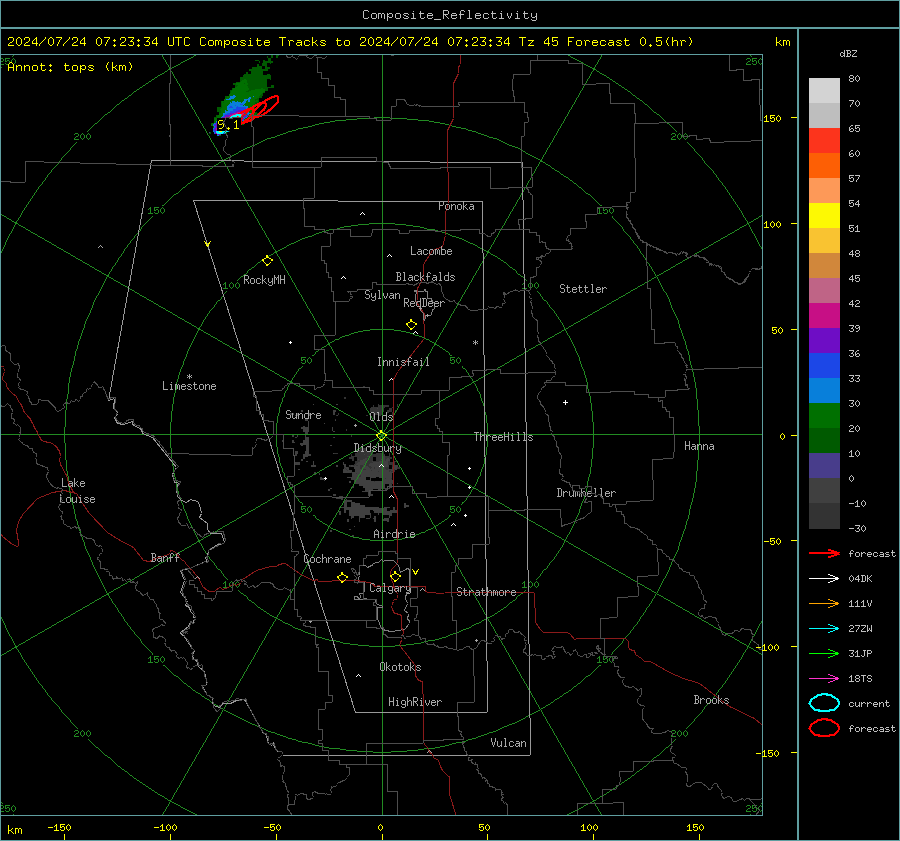Click the Sundre city label

tap(303, 414)
